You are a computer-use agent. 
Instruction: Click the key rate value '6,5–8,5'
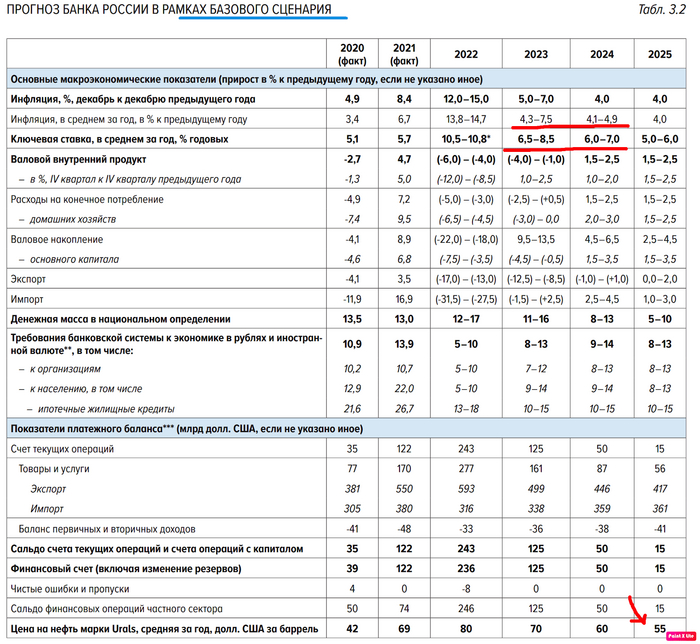tap(536, 139)
